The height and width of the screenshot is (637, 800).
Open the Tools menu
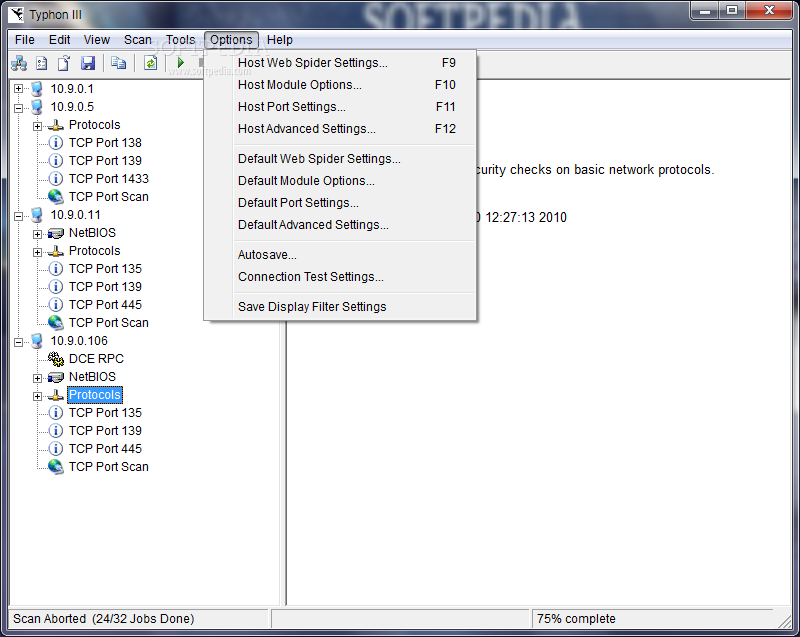180,40
